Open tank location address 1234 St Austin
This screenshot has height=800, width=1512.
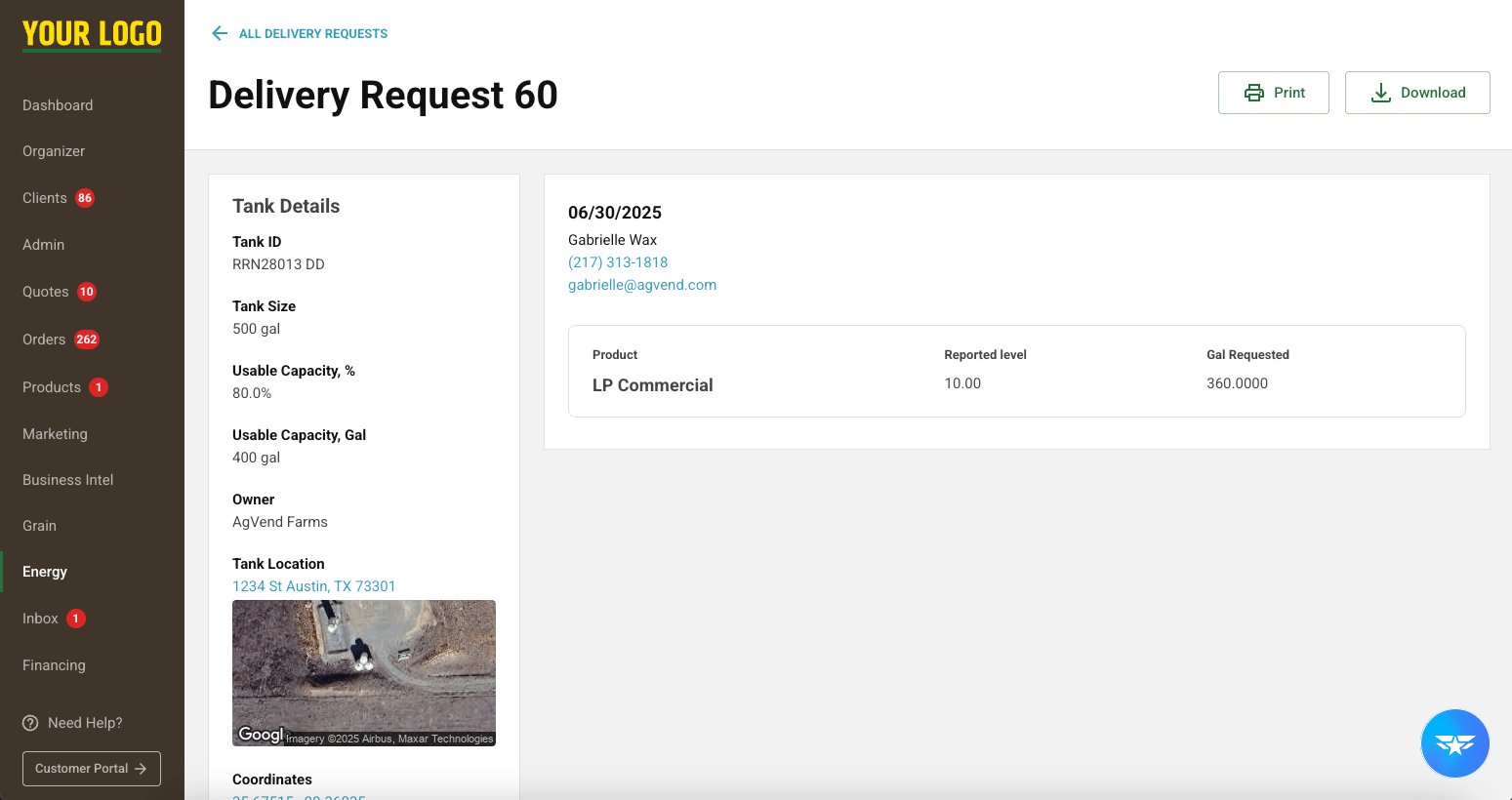click(314, 586)
